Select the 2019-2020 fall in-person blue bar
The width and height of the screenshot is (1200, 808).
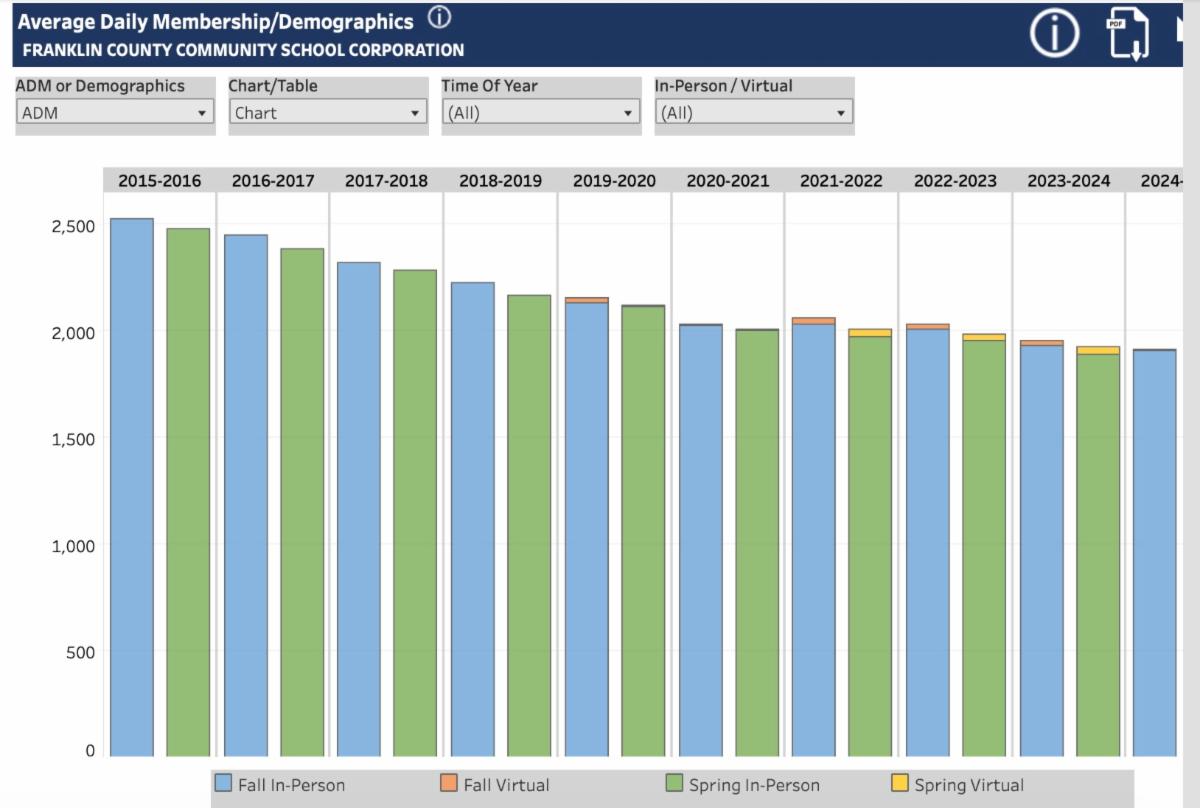586,529
